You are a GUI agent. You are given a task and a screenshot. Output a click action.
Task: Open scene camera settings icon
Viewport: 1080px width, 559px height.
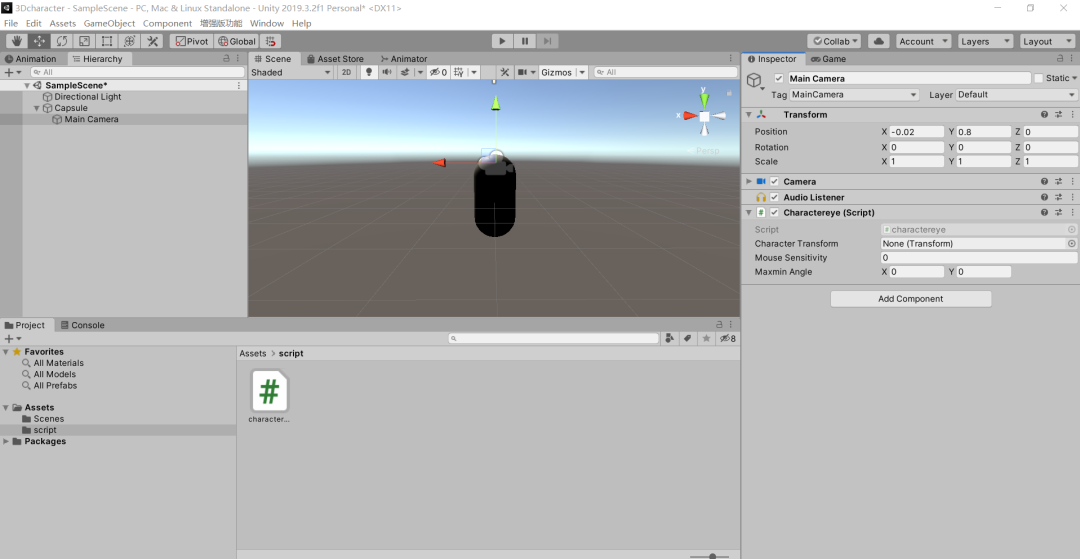coord(523,72)
